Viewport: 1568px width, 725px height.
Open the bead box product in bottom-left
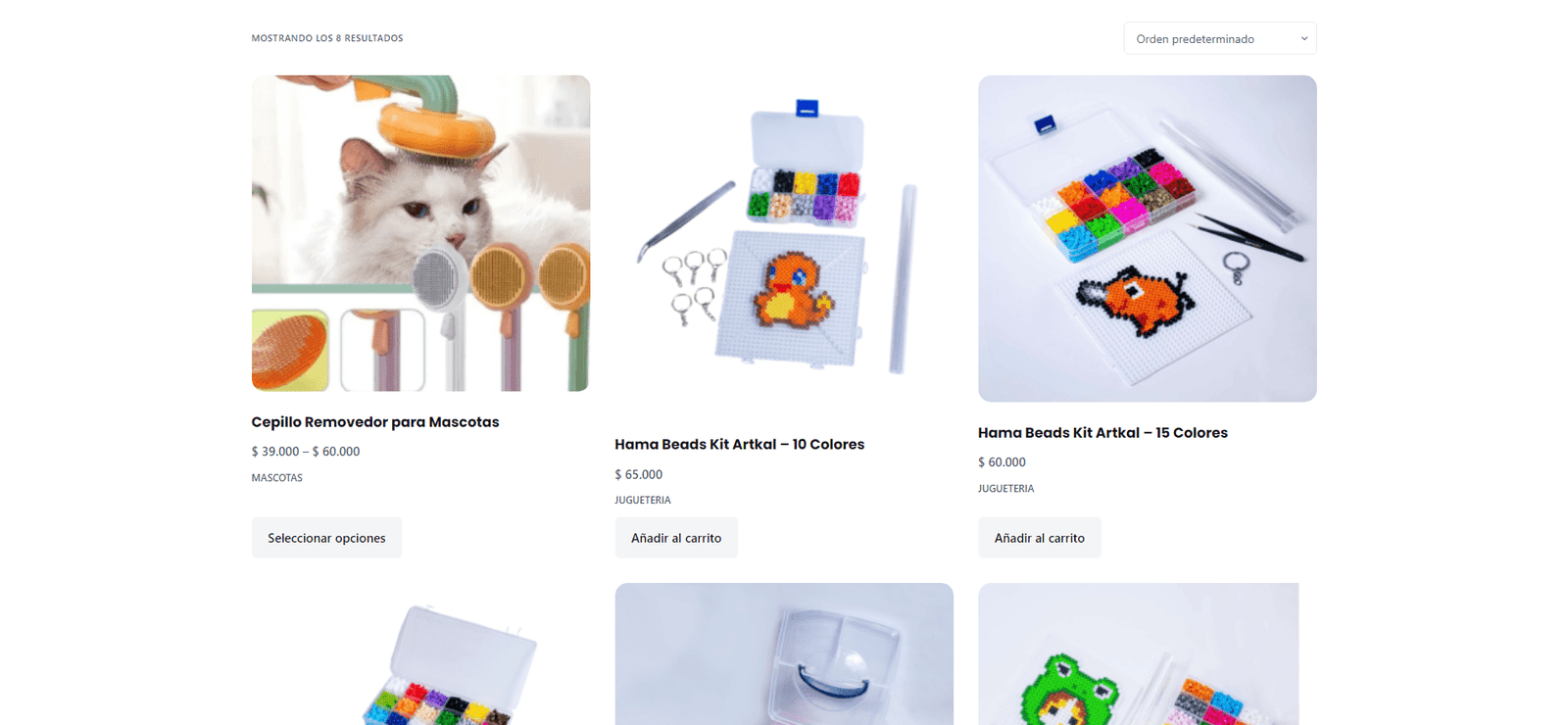pyautogui.click(x=420, y=654)
